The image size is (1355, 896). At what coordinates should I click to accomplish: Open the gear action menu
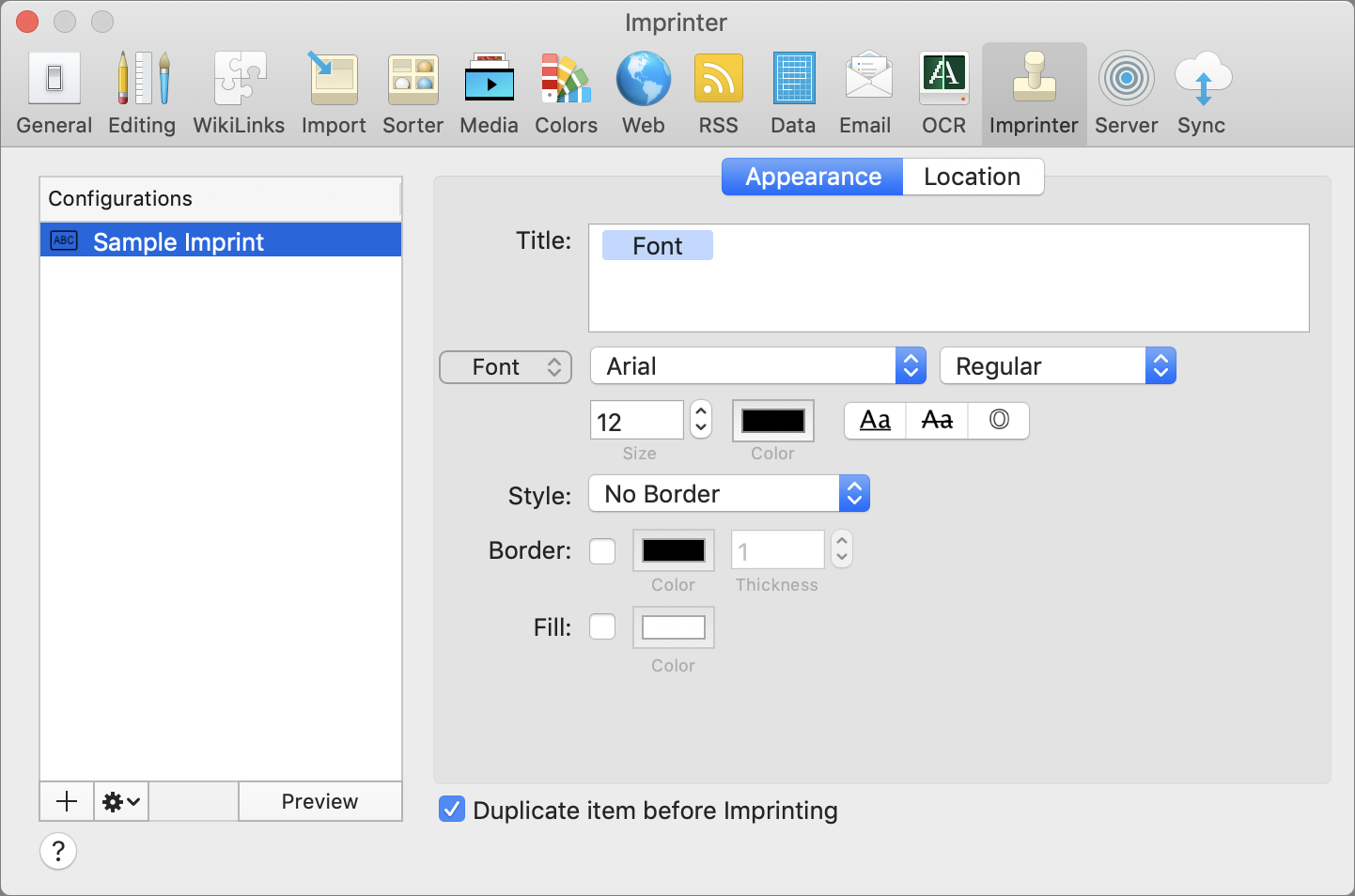121,801
